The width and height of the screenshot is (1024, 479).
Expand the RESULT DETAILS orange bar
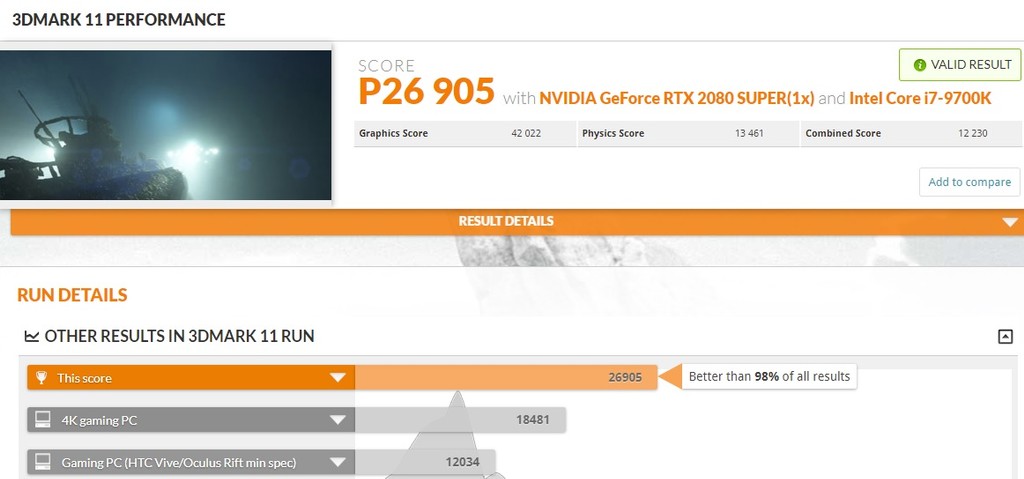point(517,222)
